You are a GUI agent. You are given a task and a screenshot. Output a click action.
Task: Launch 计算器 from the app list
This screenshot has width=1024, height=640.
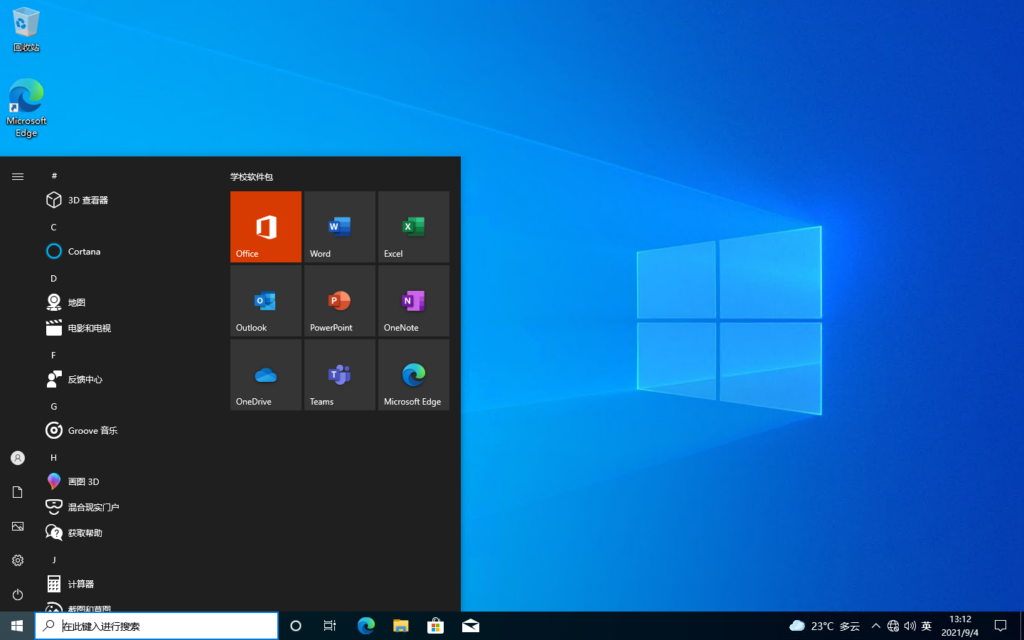tap(80, 583)
